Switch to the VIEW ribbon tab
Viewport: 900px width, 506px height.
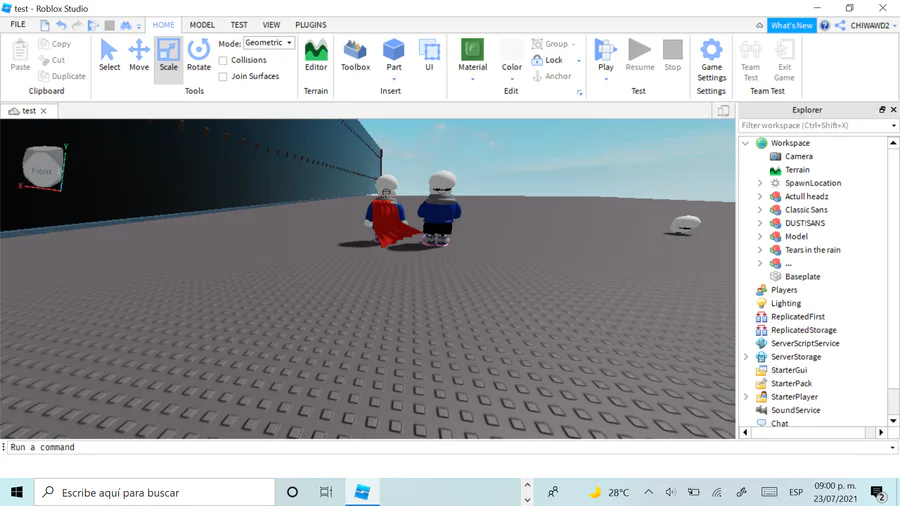(271, 25)
